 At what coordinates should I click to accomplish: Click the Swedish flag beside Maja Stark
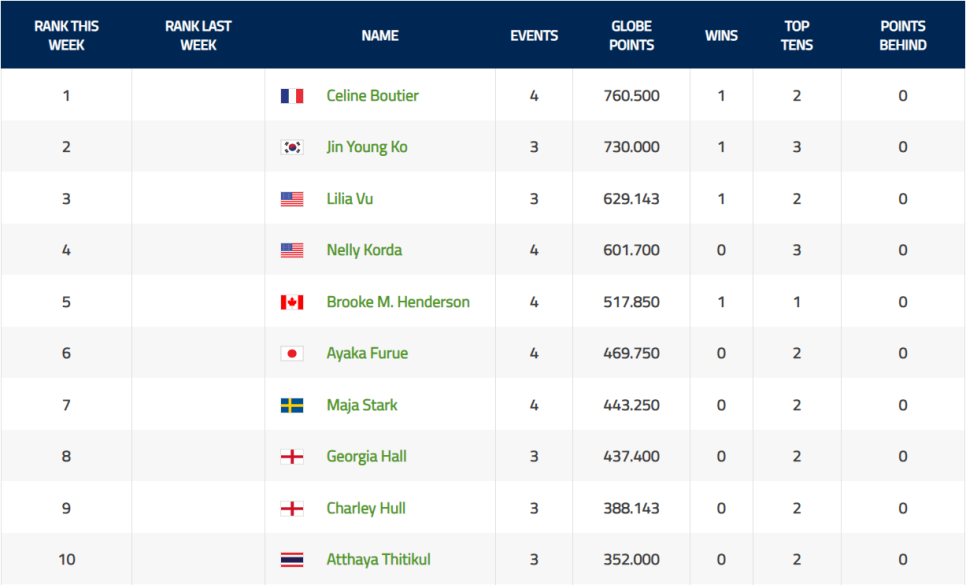pyautogui.click(x=292, y=405)
